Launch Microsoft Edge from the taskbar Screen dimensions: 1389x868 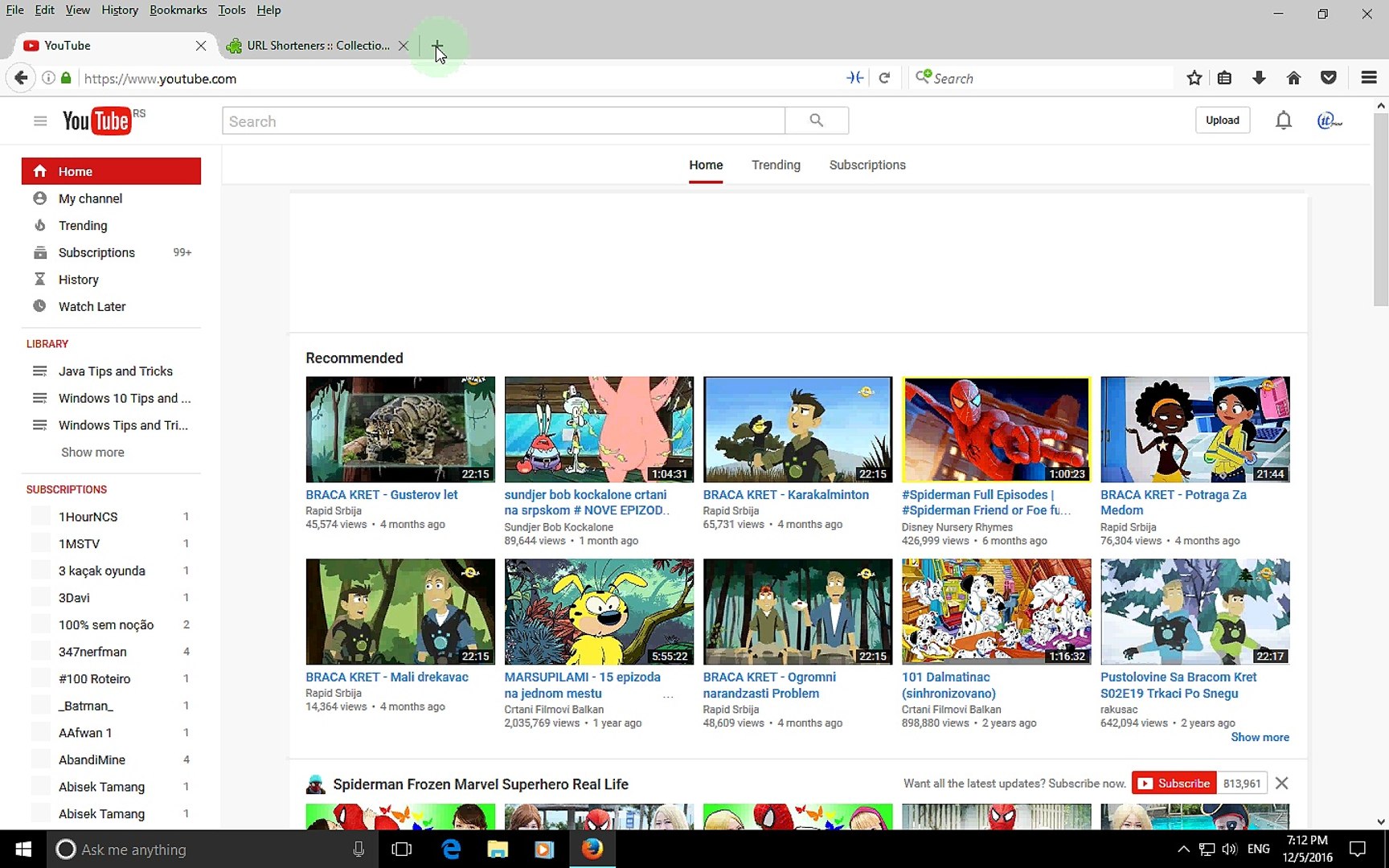(x=451, y=850)
